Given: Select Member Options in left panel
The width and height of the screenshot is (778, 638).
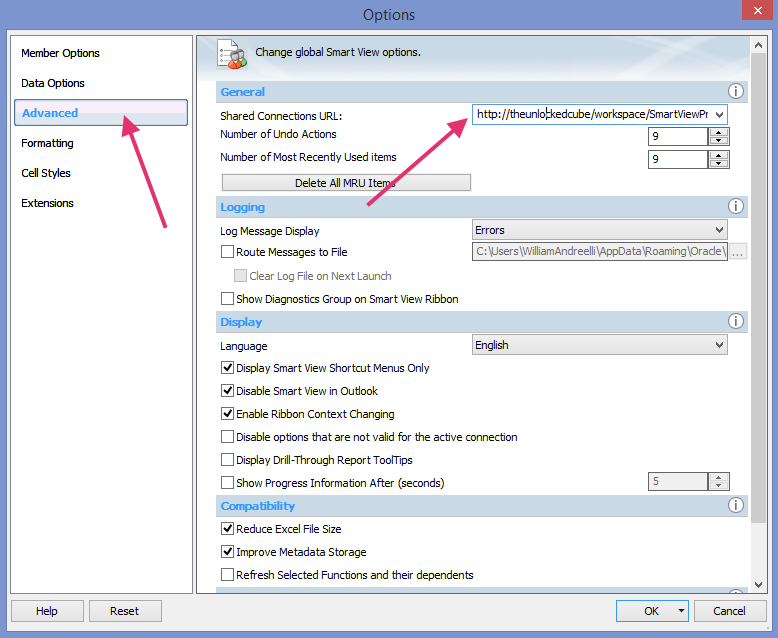Looking at the screenshot, I should click(60, 53).
